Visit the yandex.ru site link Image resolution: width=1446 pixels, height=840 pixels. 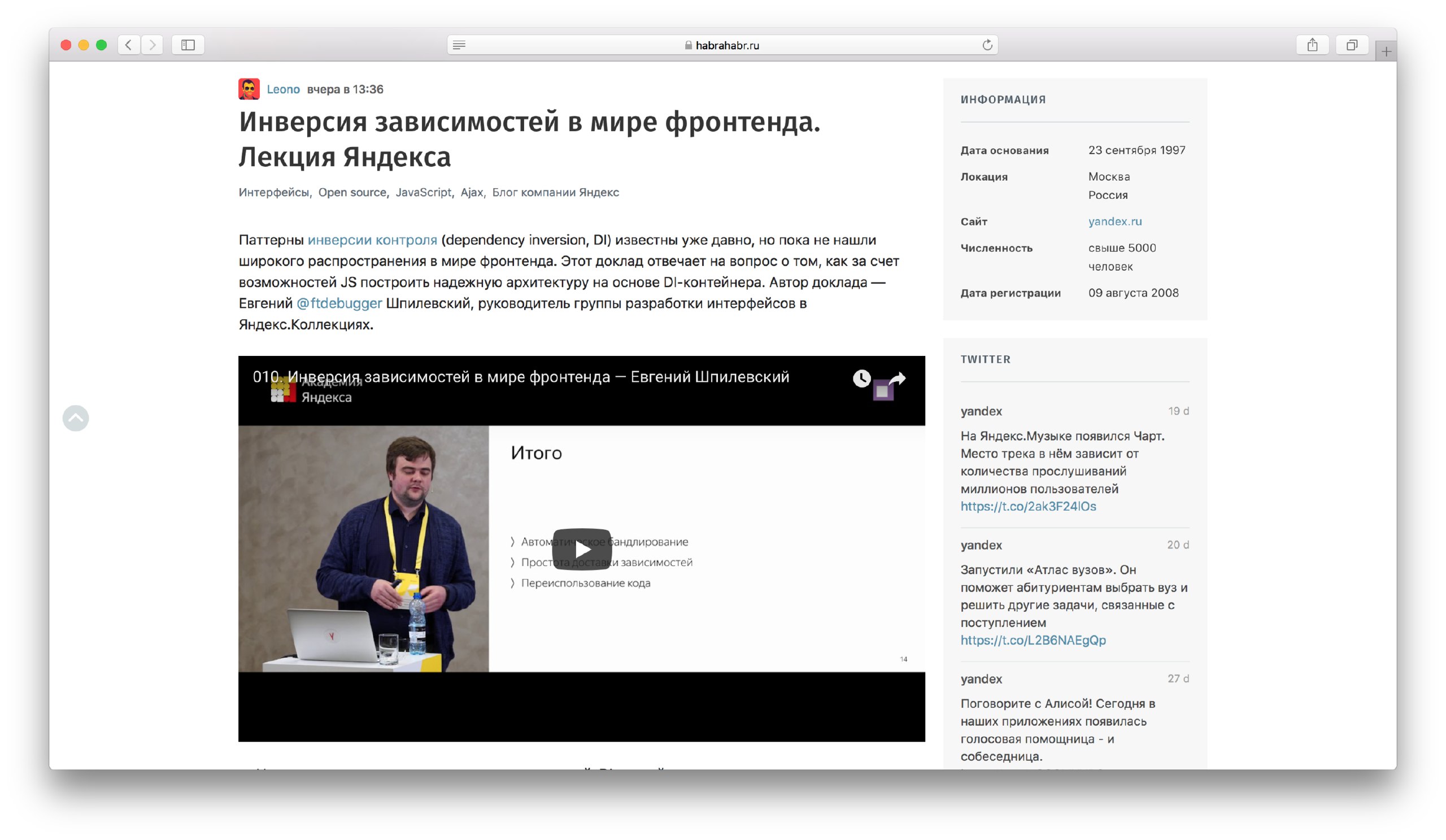point(1114,221)
